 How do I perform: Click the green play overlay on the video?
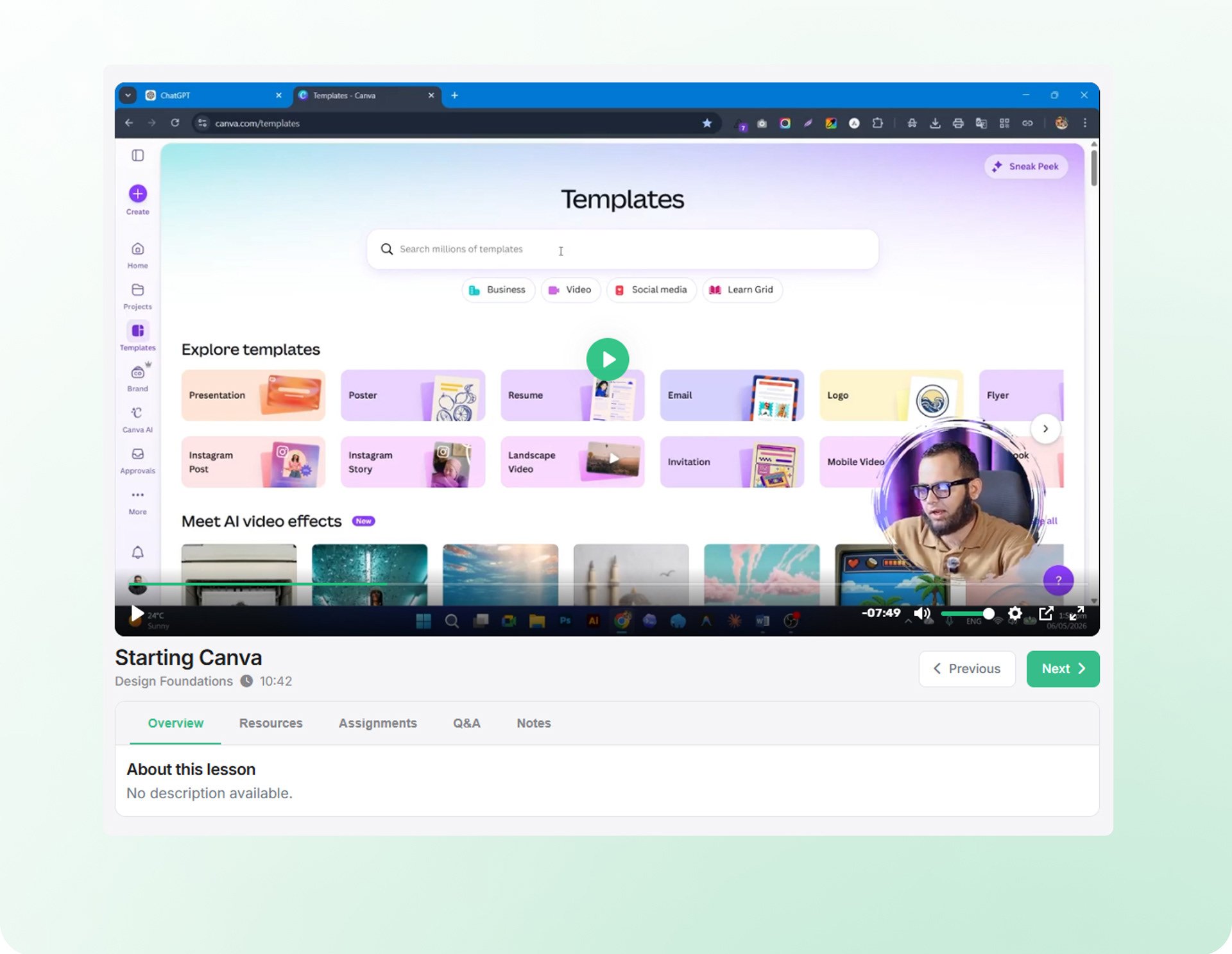(607, 359)
